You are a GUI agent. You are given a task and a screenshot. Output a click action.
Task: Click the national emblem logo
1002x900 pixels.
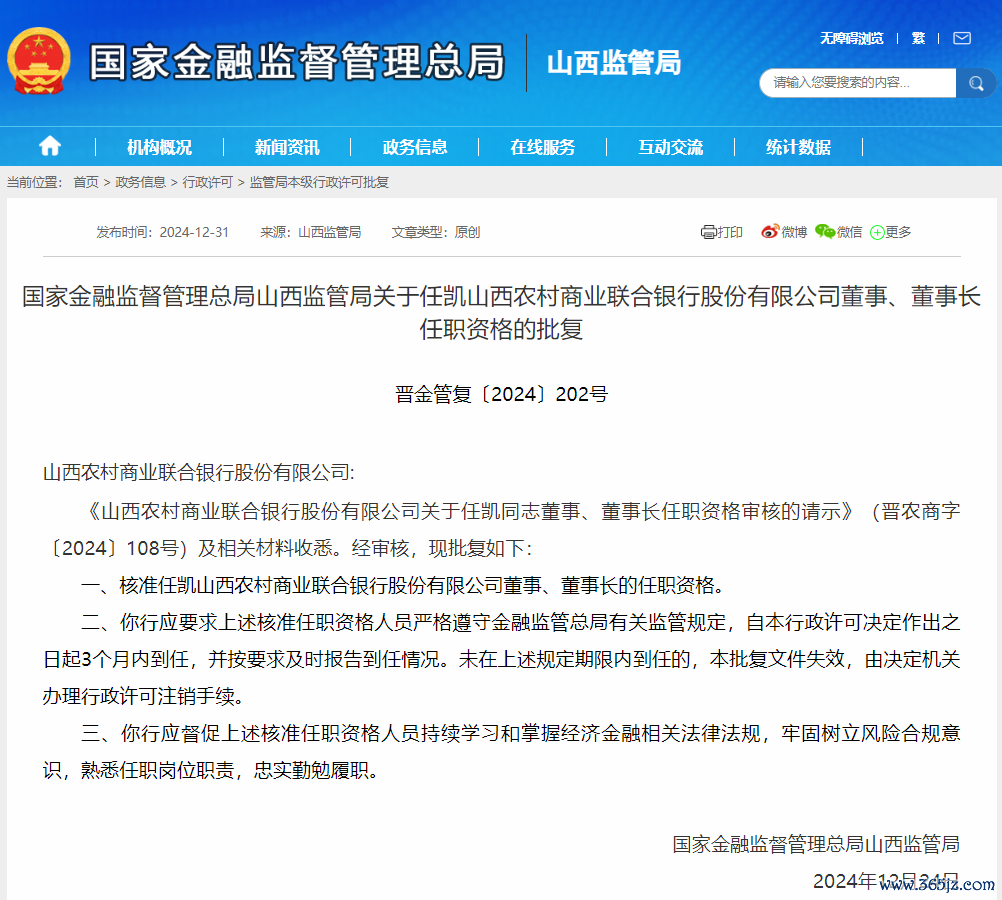pyautogui.click(x=39, y=61)
